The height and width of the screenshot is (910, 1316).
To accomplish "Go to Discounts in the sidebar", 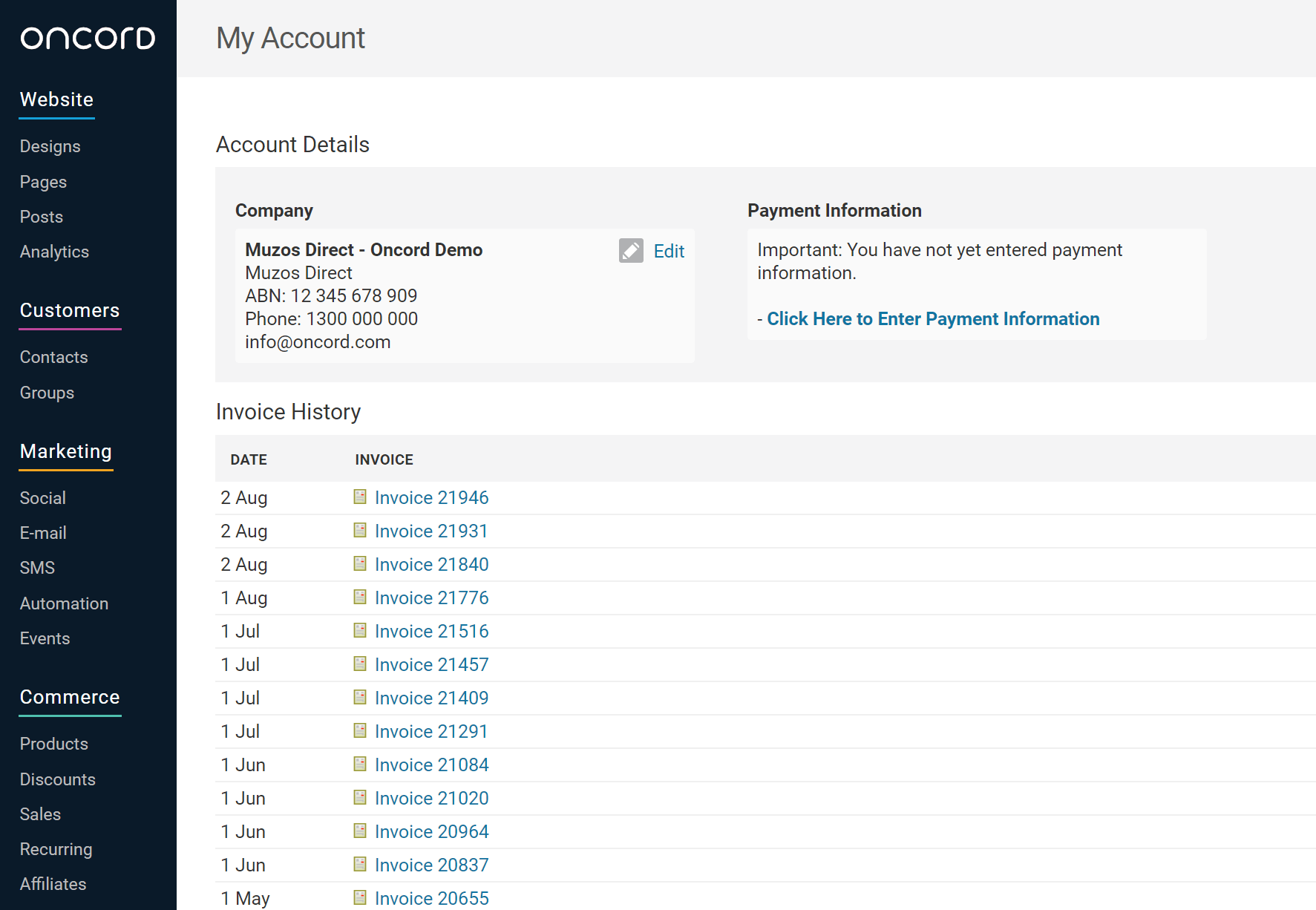I will point(57,779).
